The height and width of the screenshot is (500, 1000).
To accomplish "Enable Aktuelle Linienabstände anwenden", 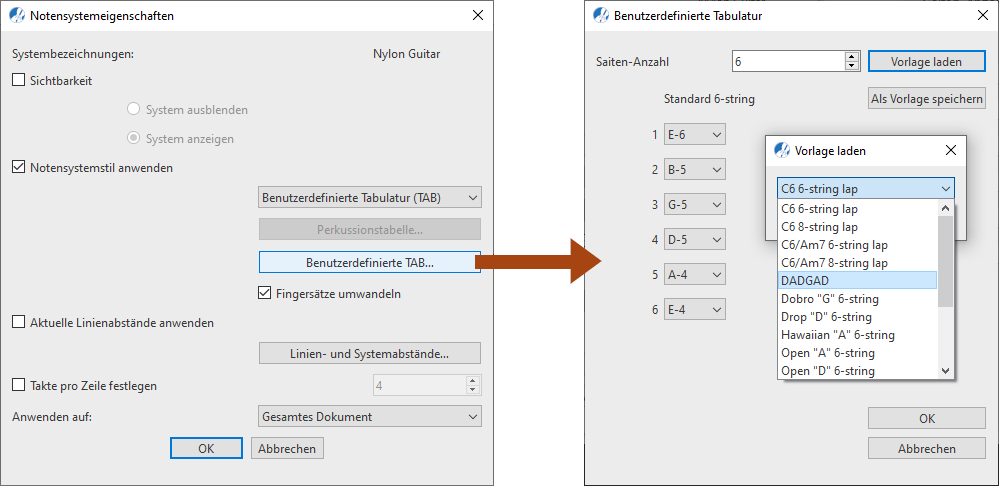I will point(19,322).
